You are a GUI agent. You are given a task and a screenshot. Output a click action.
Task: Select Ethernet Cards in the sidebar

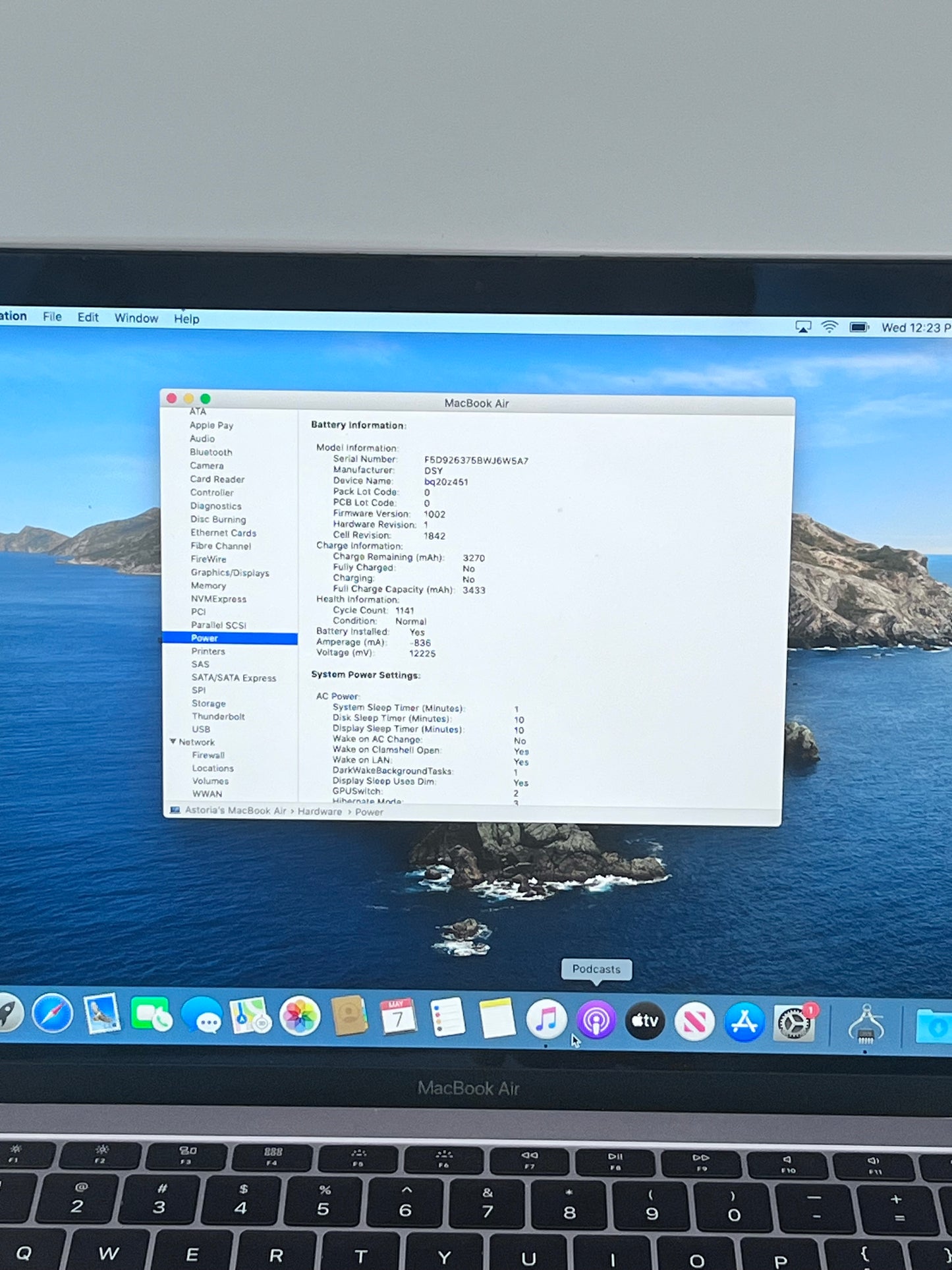coord(223,533)
